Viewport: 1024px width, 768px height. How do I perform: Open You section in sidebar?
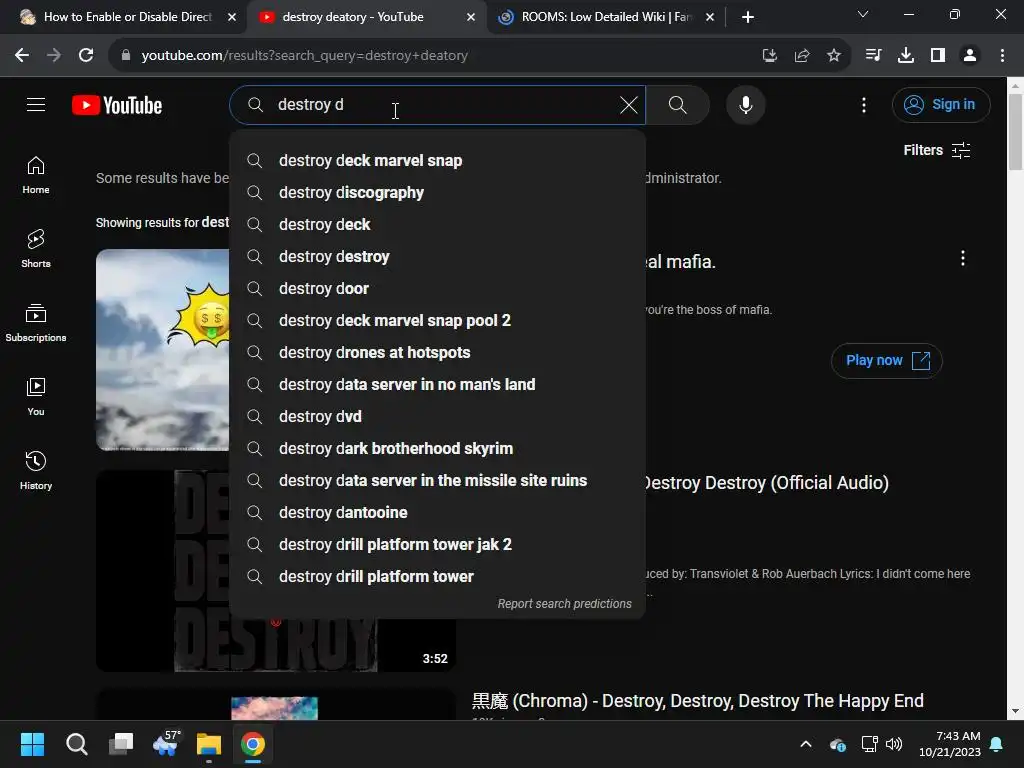[36, 396]
